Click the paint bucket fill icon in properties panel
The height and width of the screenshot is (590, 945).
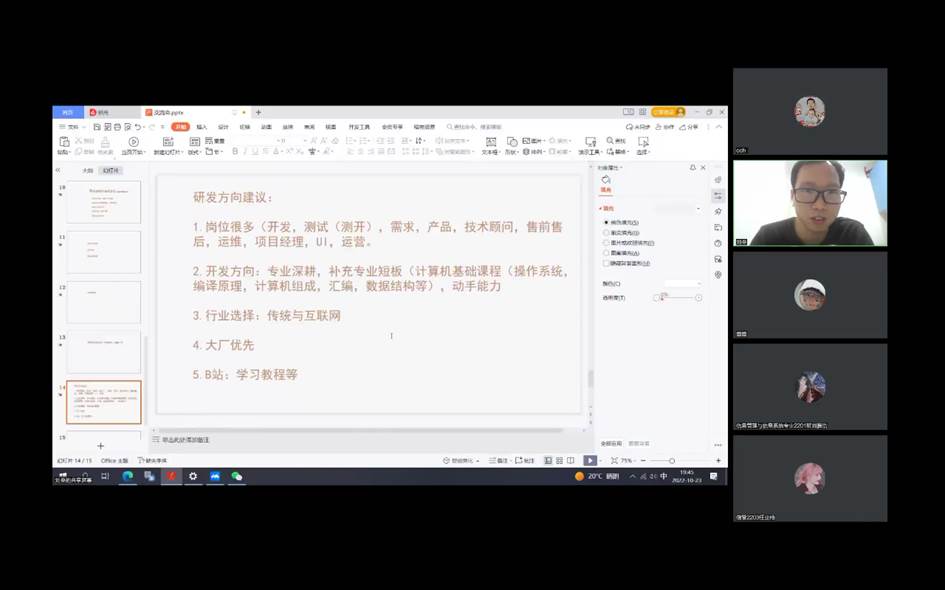605,180
